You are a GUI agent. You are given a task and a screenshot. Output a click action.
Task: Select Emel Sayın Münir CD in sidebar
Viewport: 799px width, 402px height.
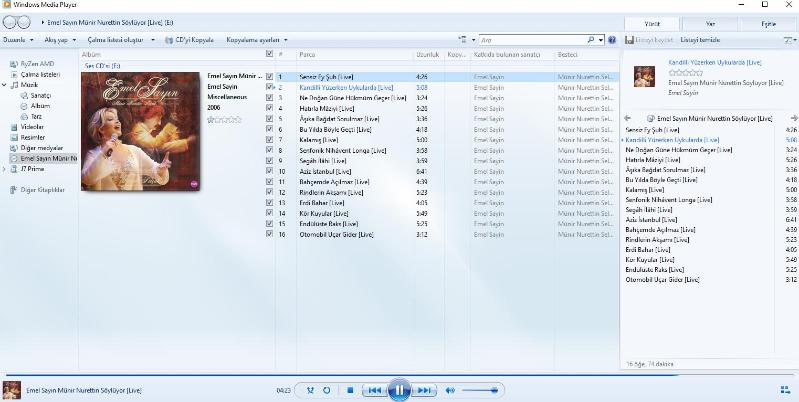point(44,158)
